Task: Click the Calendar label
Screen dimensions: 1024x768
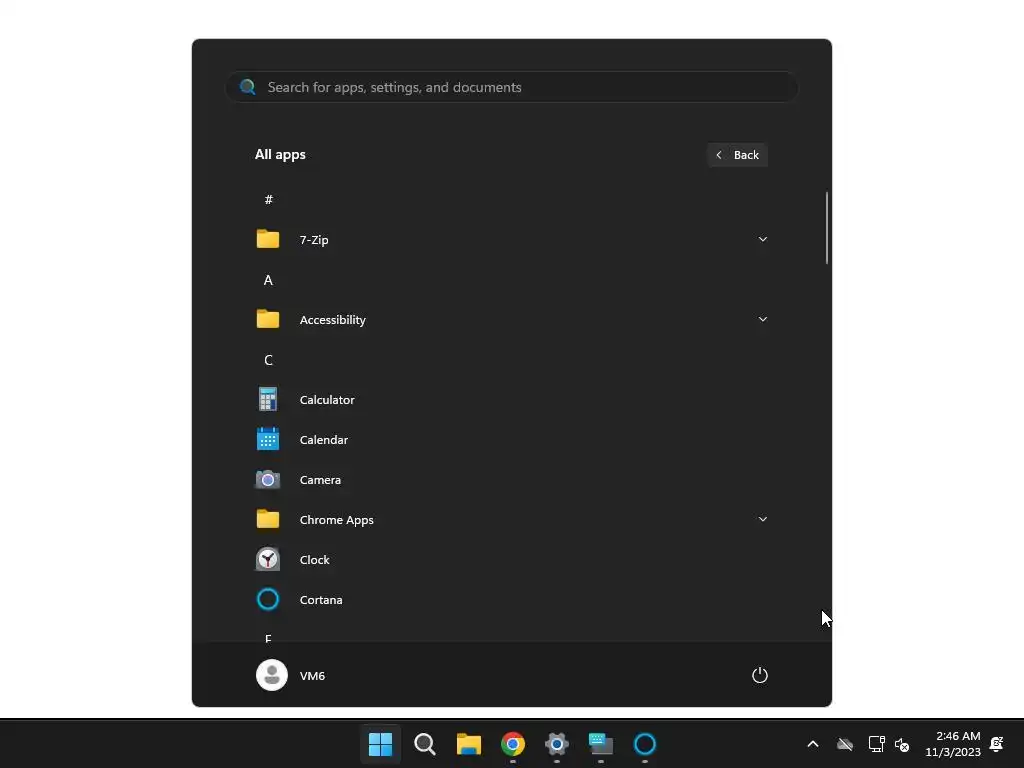Action: (324, 440)
